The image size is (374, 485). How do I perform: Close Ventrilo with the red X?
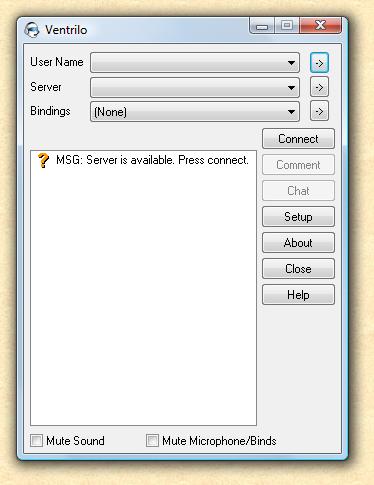(x=320, y=26)
